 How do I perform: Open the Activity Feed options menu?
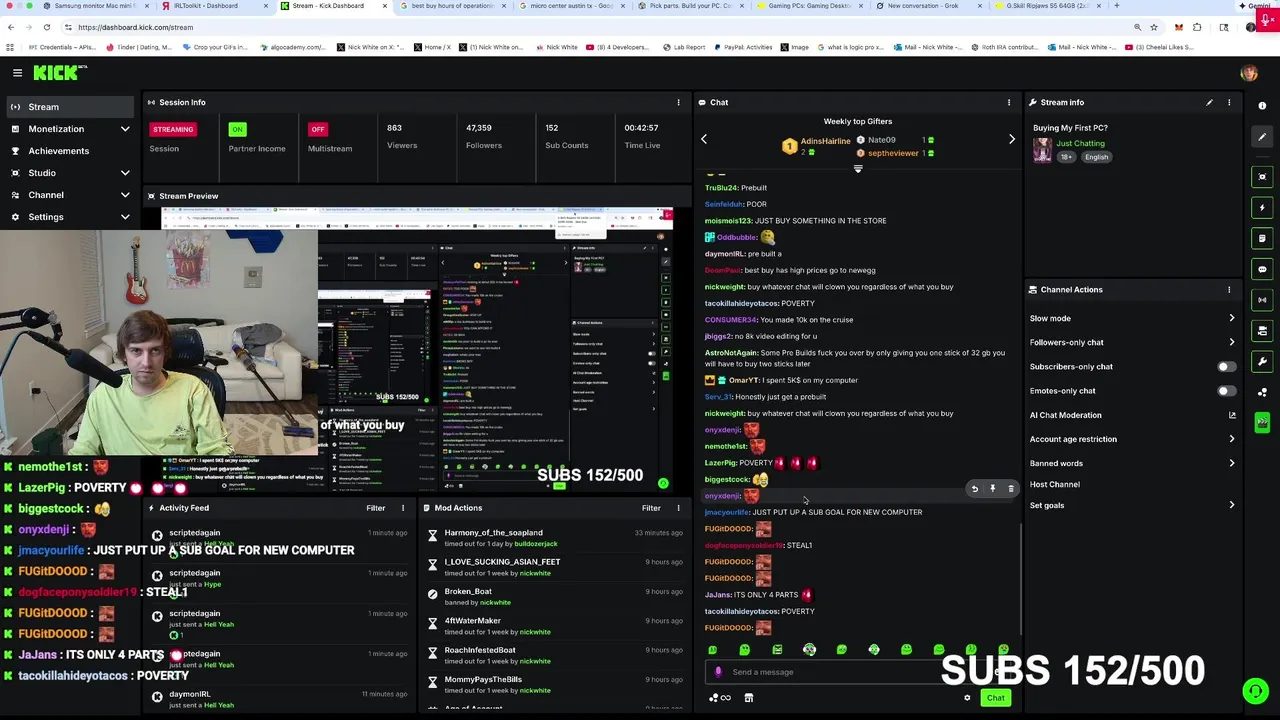(403, 508)
